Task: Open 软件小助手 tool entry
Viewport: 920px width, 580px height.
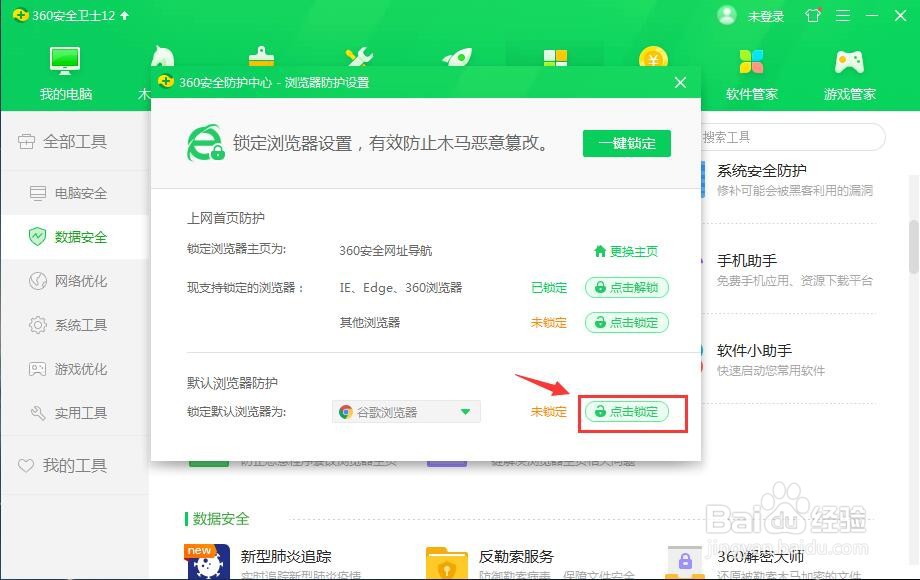Action: (771, 360)
